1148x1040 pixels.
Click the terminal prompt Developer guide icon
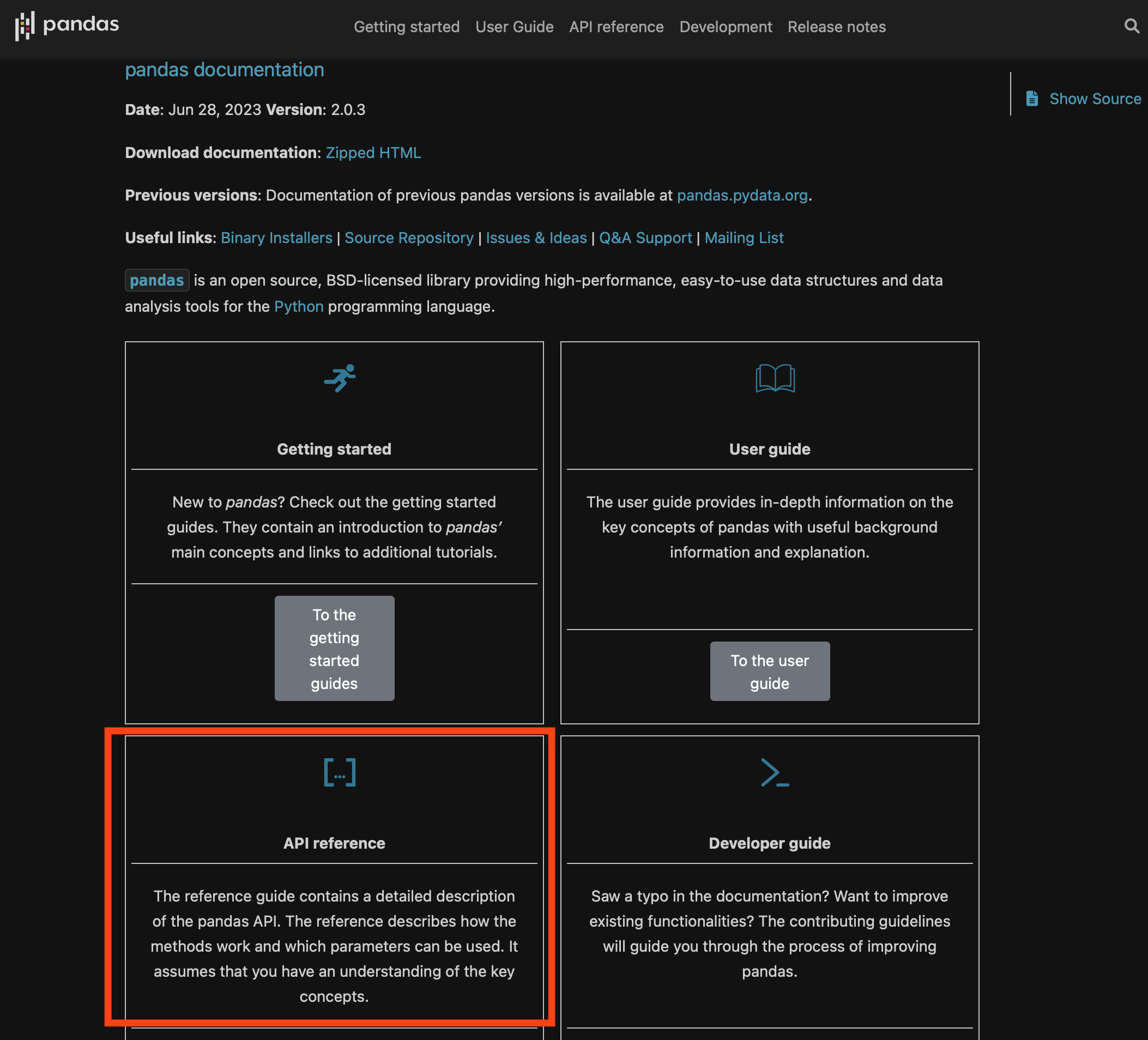[775, 772]
